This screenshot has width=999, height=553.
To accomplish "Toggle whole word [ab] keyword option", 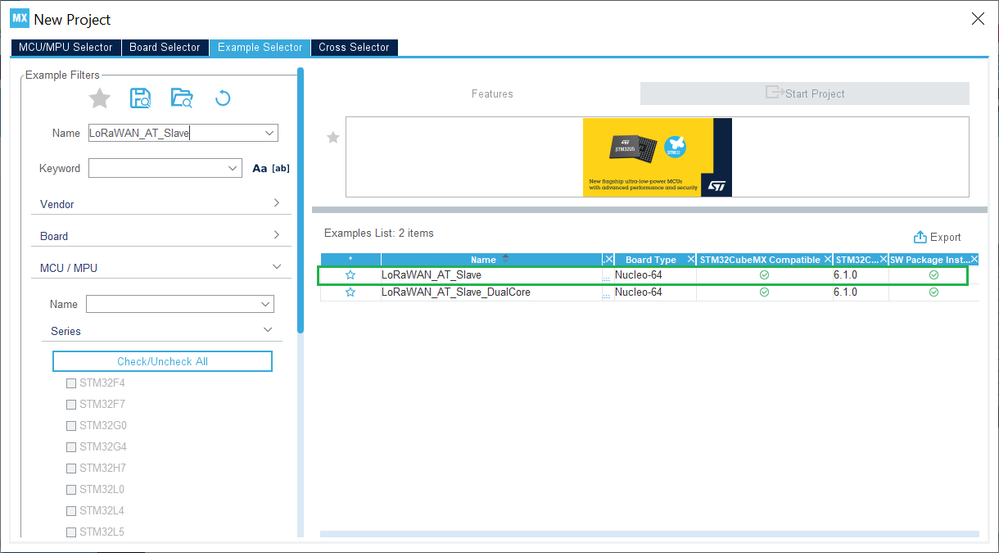I will pos(280,168).
